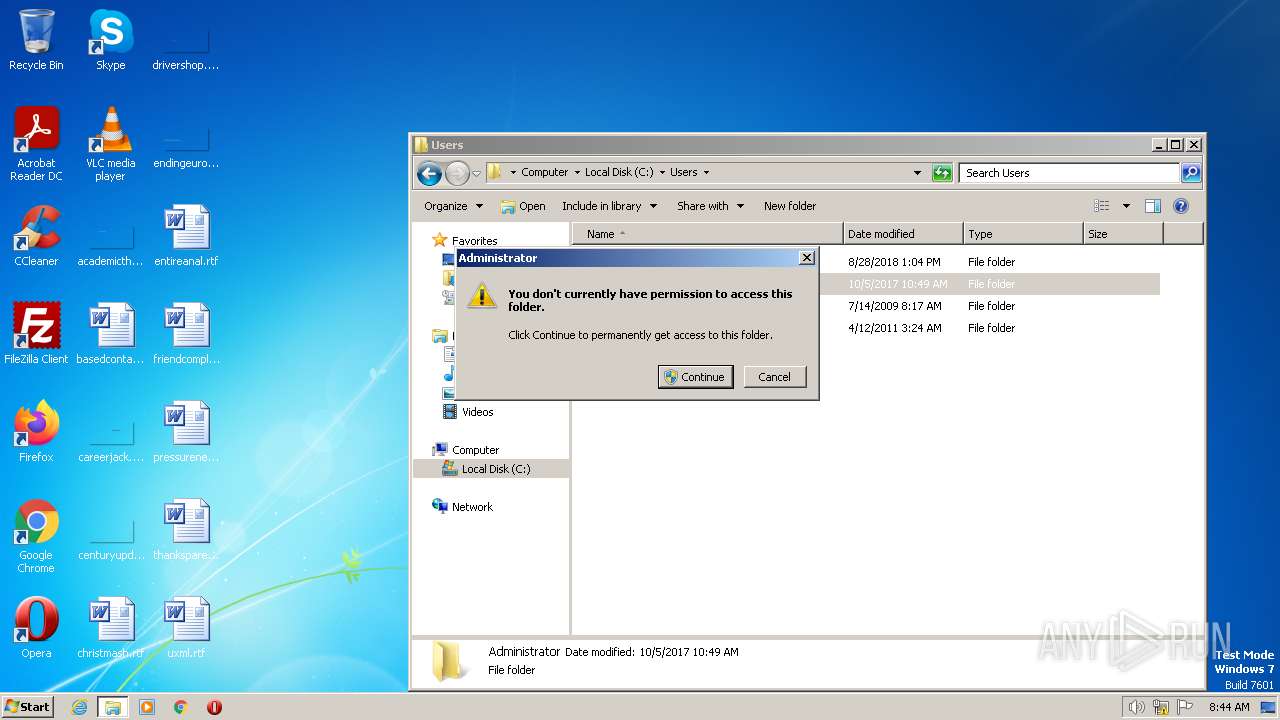The height and width of the screenshot is (720, 1280).
Task: Open the recent pages dropdown arrow
Action: tap(476, 173)
